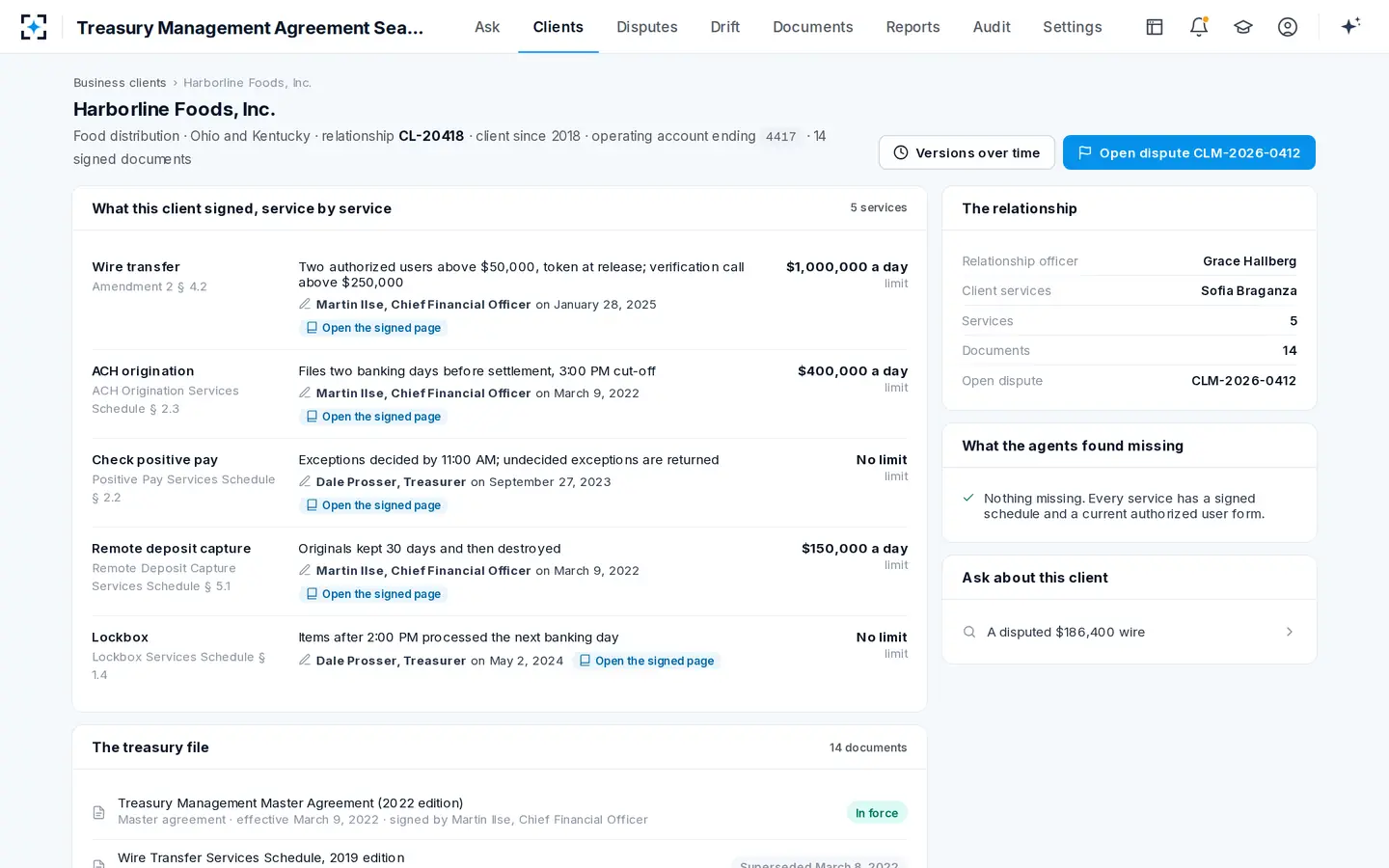
Task: Click Versions over time button
Action: click(x=967, y=152)
